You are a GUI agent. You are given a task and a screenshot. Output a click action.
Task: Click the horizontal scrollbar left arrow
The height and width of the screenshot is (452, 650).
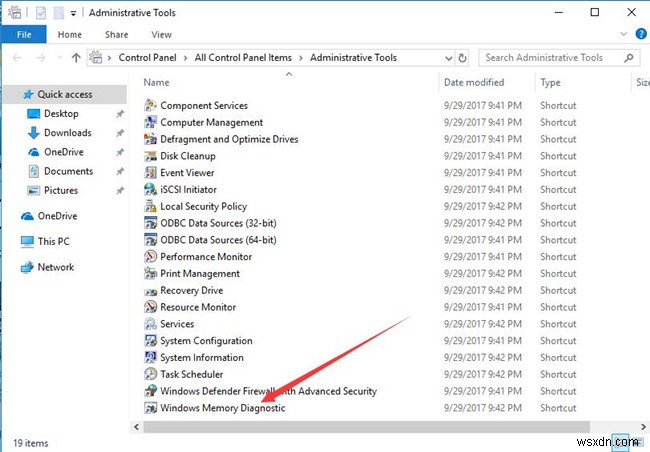(x=136, y=426)
